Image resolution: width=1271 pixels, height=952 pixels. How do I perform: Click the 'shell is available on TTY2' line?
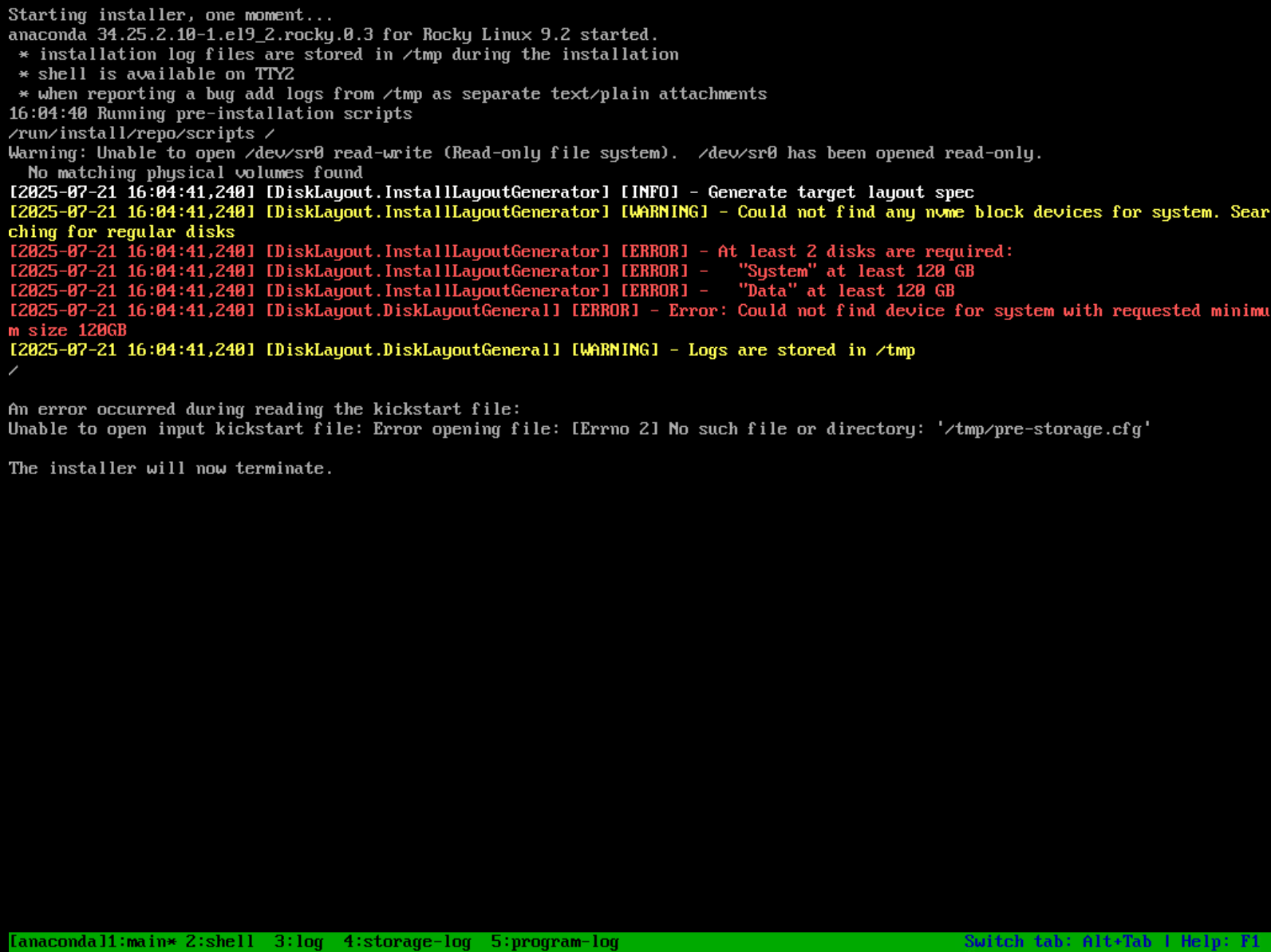pos(166,74)
